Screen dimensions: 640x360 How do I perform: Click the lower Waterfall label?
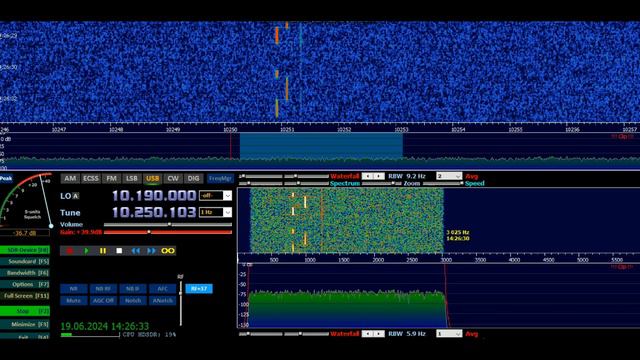point(344,334)
